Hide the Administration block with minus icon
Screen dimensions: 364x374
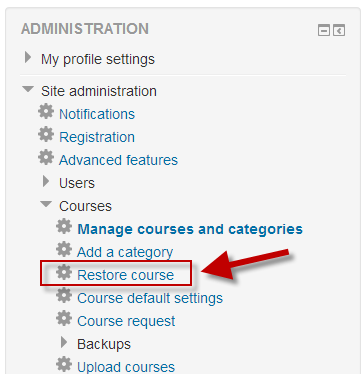point(324,31)
